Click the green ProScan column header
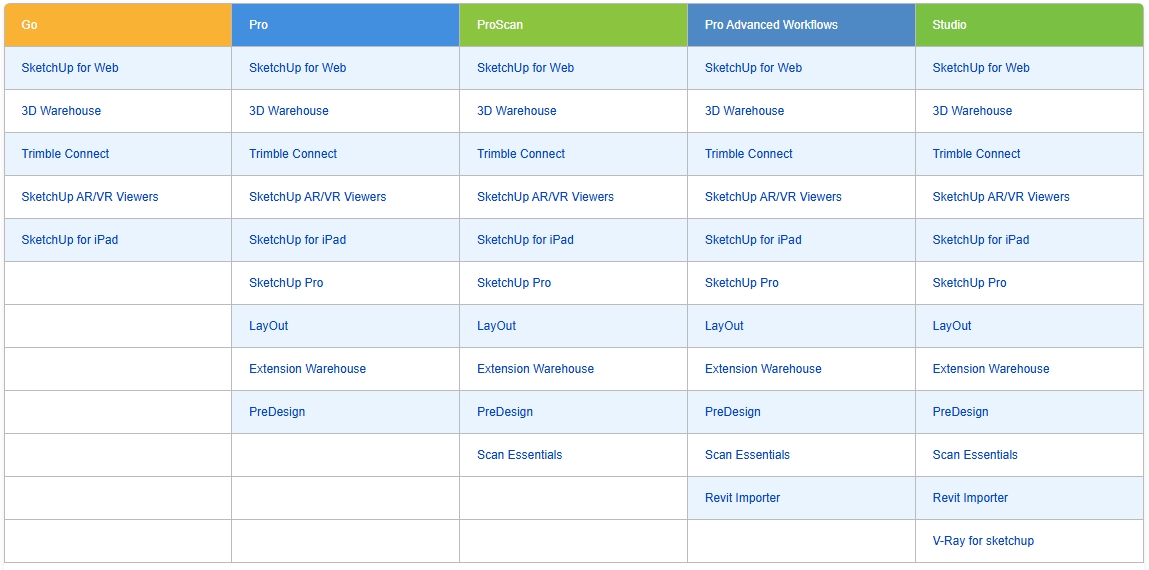The height and width of the screenshot is (570, 1149). (x=573, y=25)
